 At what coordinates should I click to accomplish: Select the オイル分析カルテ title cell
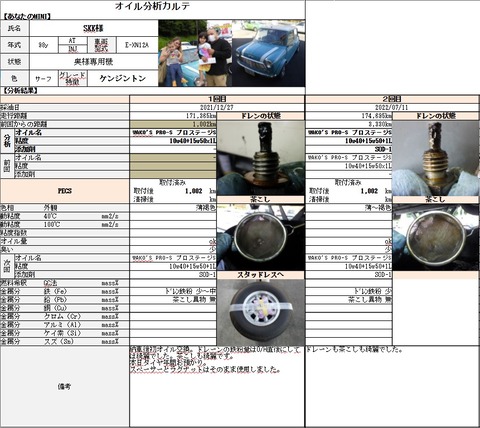[152, 6]
